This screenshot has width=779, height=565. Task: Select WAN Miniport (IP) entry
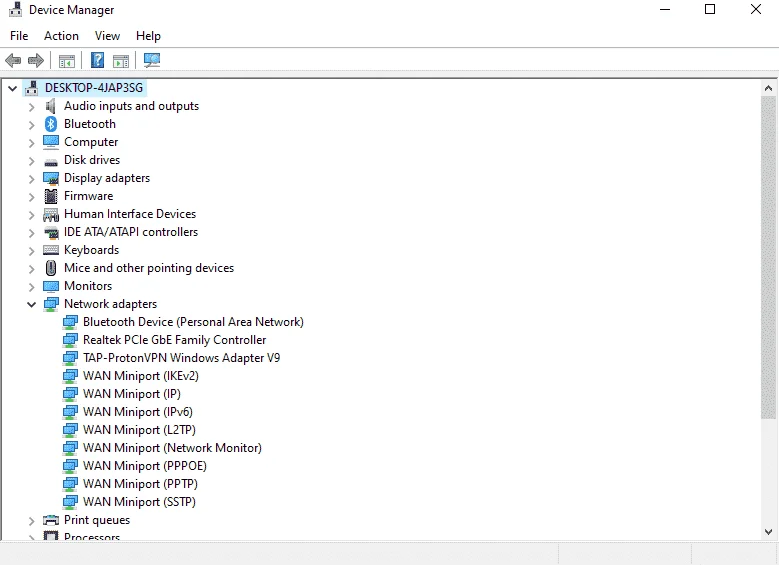click(x=132, y=394)
